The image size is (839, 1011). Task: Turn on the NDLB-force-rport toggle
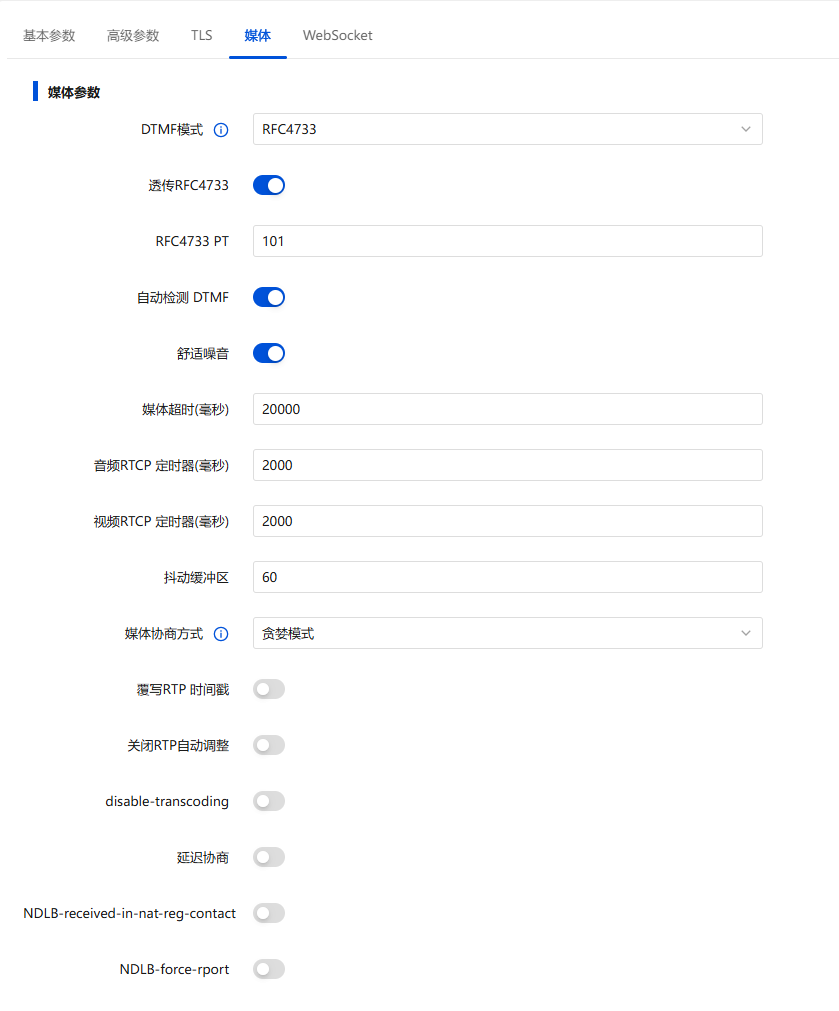tap(268, 969)
